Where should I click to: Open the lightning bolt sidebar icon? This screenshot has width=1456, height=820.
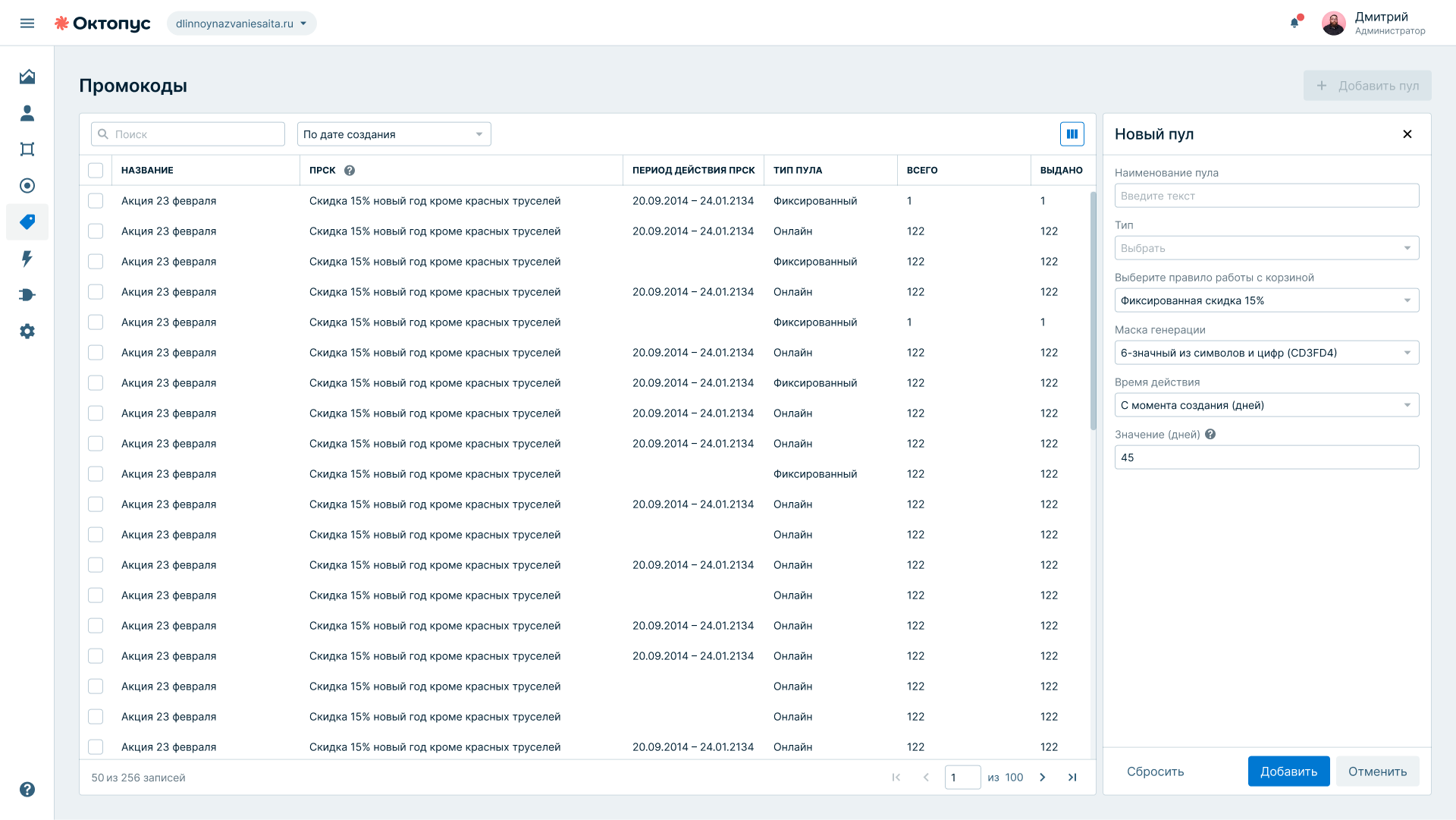tap(27, 259)
